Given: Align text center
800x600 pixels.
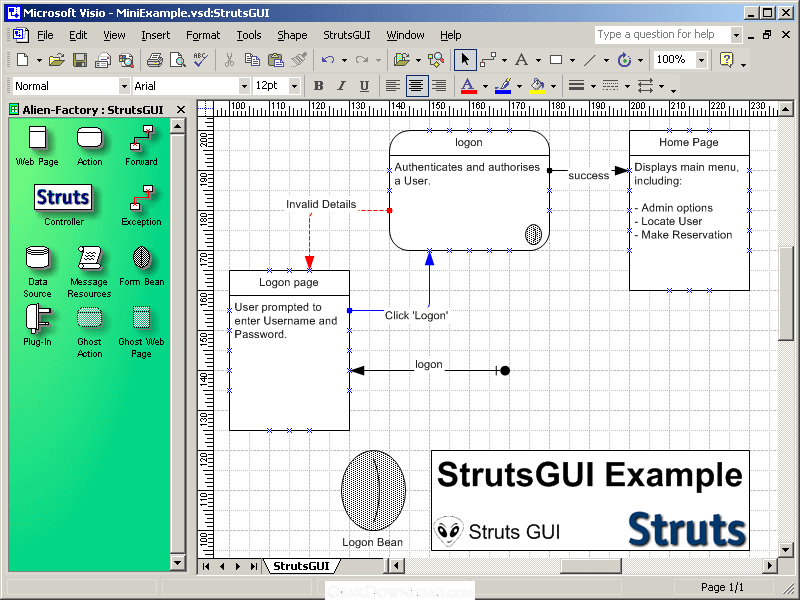Looking at the screenshot, I should pyautogui.click(x=416, y=86).
